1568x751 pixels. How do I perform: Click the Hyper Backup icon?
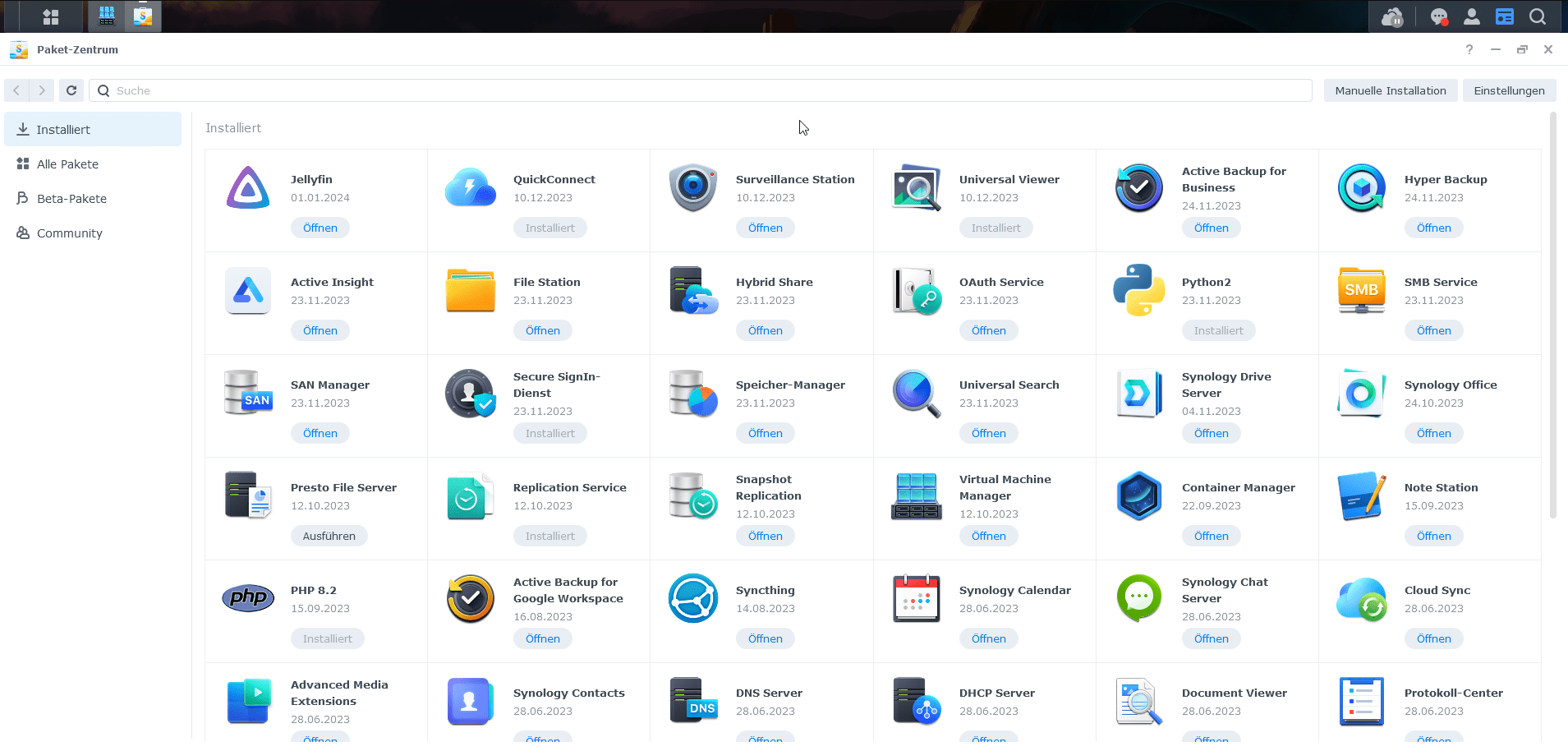pyautogui.click(x=1362, y=187)
